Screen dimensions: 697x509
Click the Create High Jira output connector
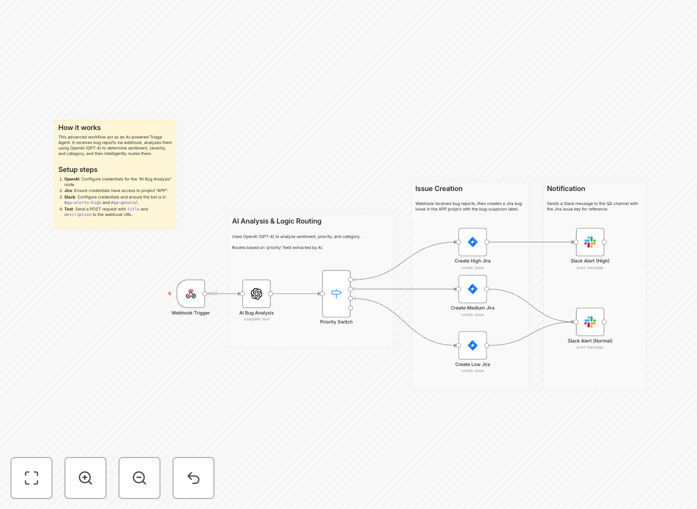click(x=487, y=242)
